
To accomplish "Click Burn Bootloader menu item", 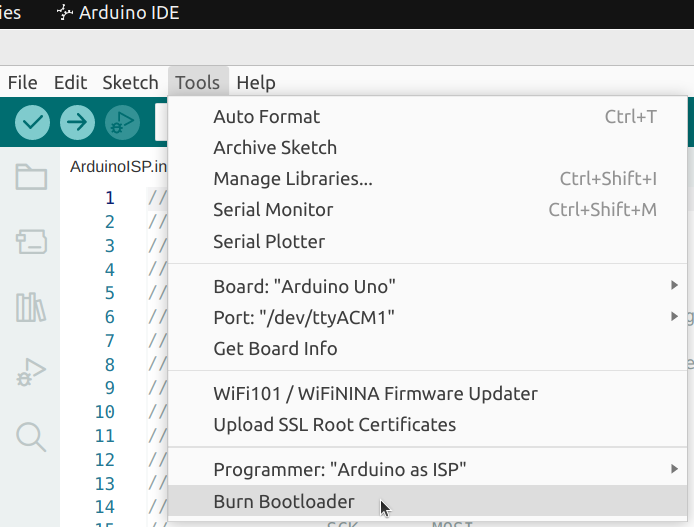I will pyautogui.click(x=428, y=502).
